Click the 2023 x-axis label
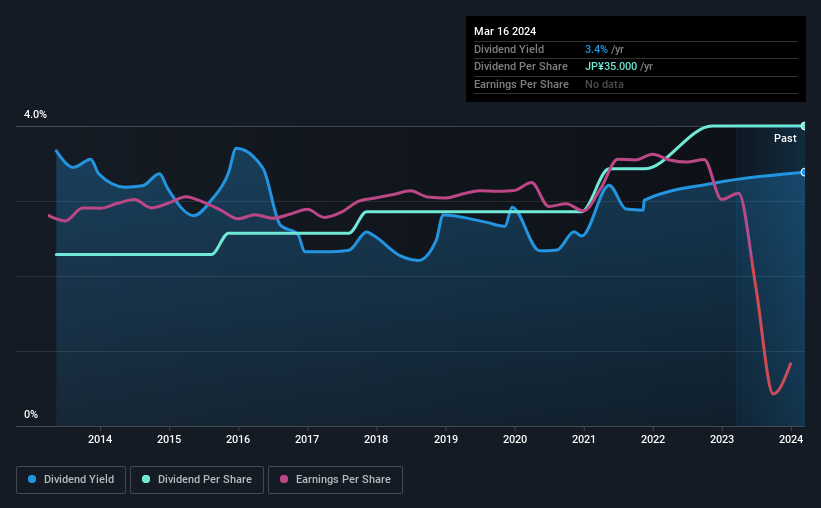The image size is (821, 508). coord(722,439)
